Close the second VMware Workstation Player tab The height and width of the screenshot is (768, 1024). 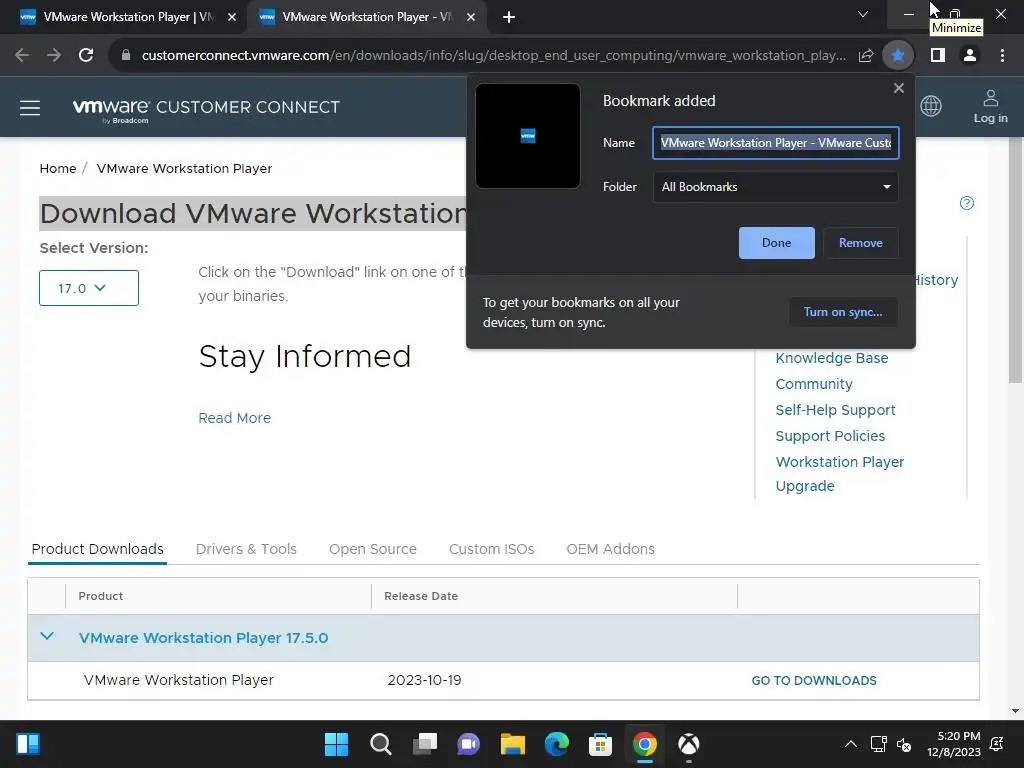pyautogui.click(x=471, y=17)
